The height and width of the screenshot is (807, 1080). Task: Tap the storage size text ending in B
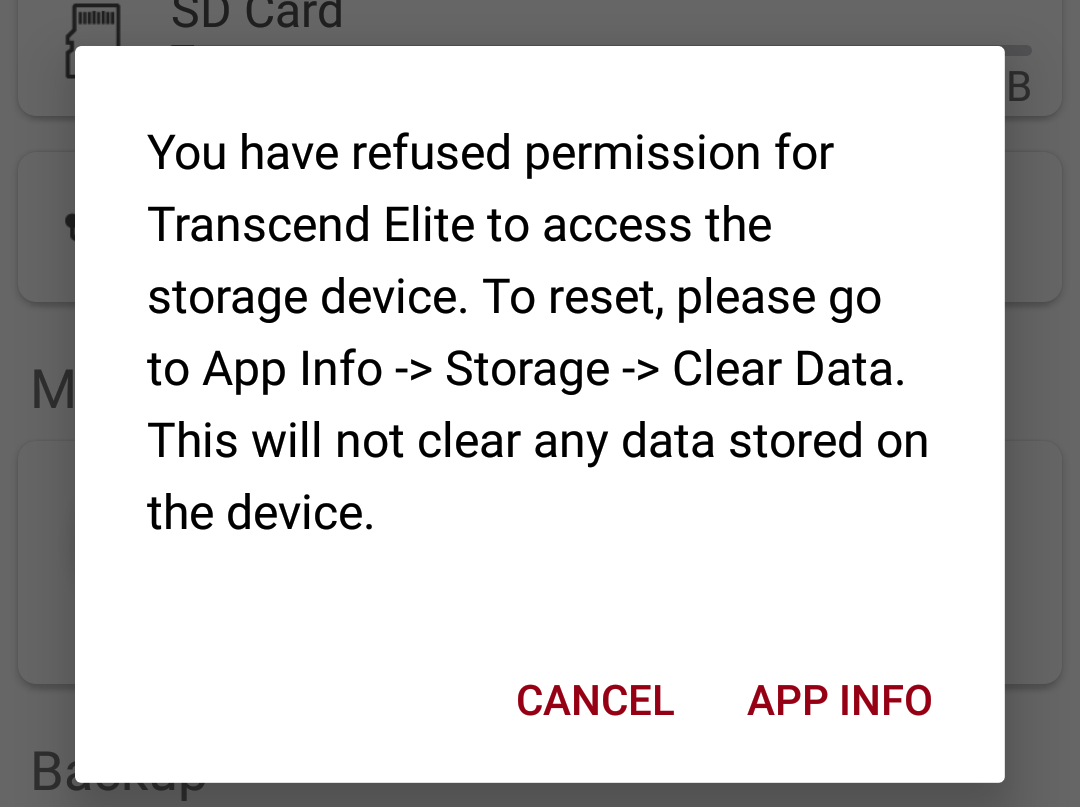click(x=1018, y=88)
